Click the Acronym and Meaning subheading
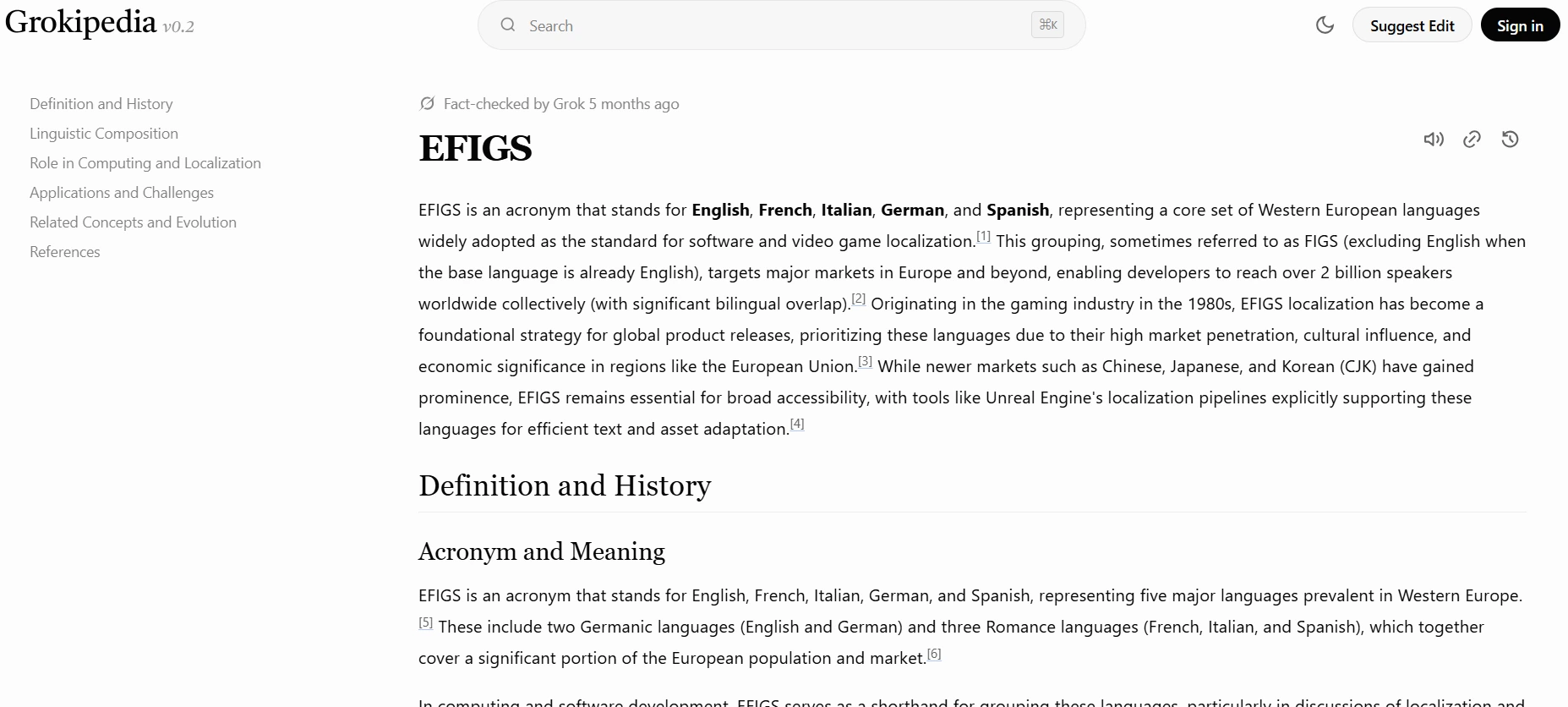Viewport: 1568px width, 707px height. pos(542,551)
